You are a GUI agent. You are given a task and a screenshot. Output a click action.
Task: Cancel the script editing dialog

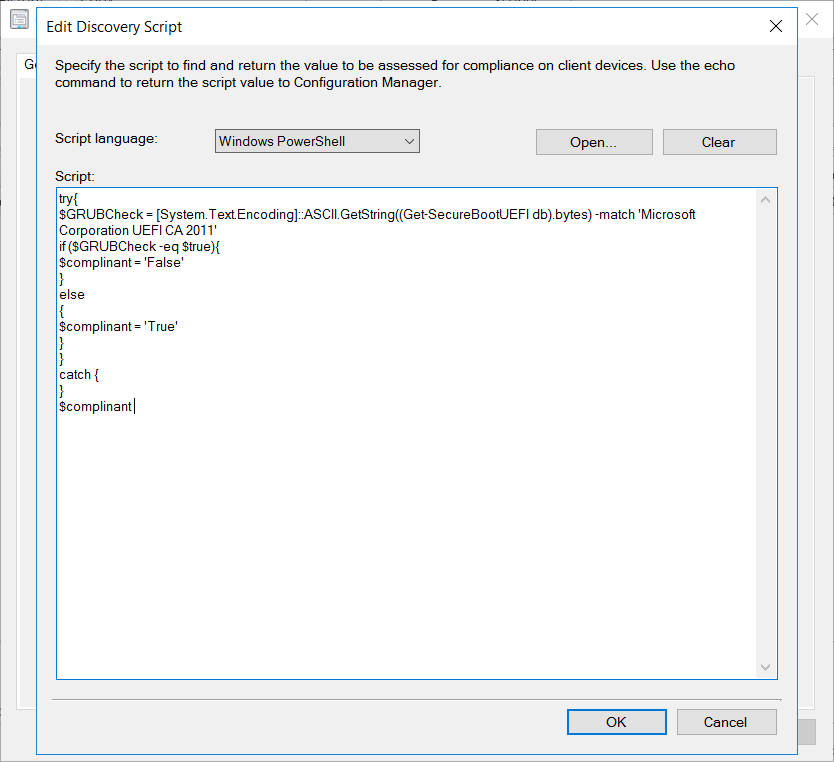725,722
